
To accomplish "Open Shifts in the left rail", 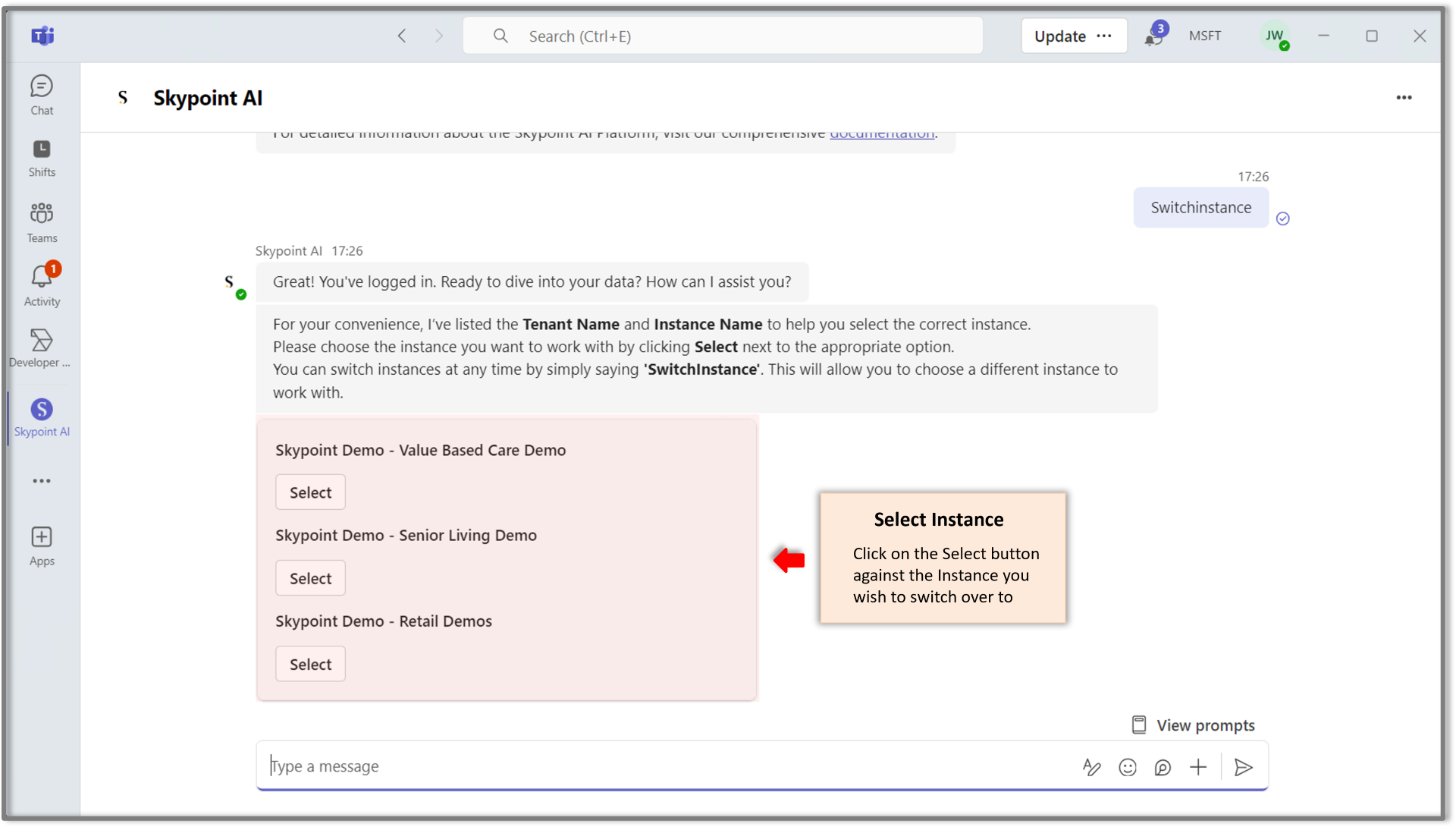I will point(42,158).
